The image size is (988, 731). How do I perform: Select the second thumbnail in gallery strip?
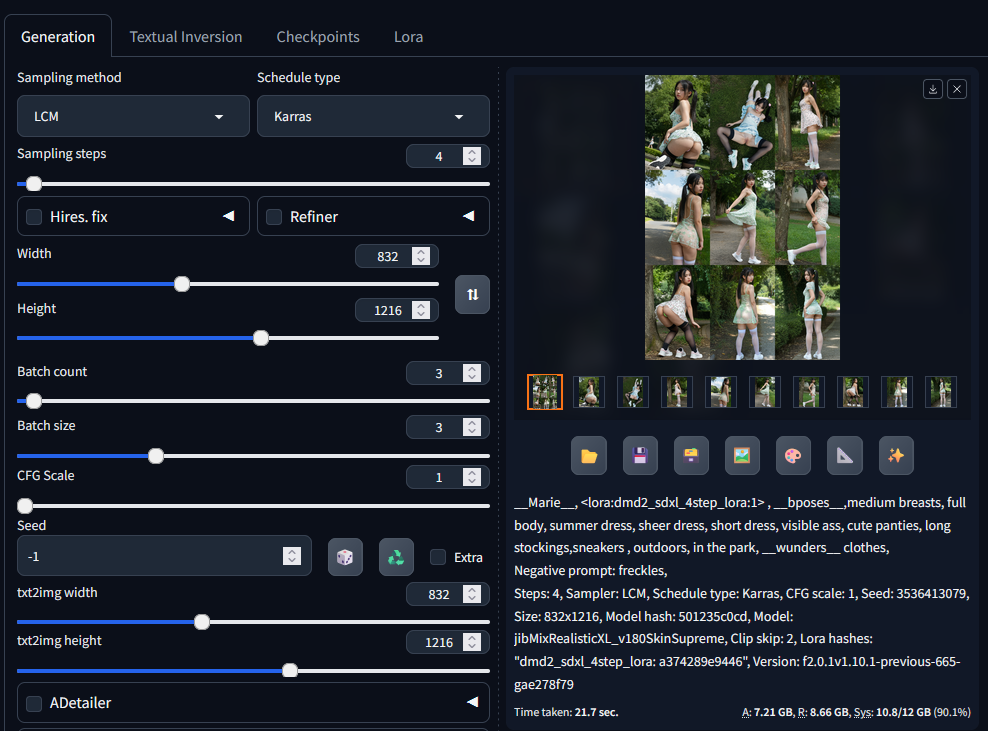click(x=589, y=392)
